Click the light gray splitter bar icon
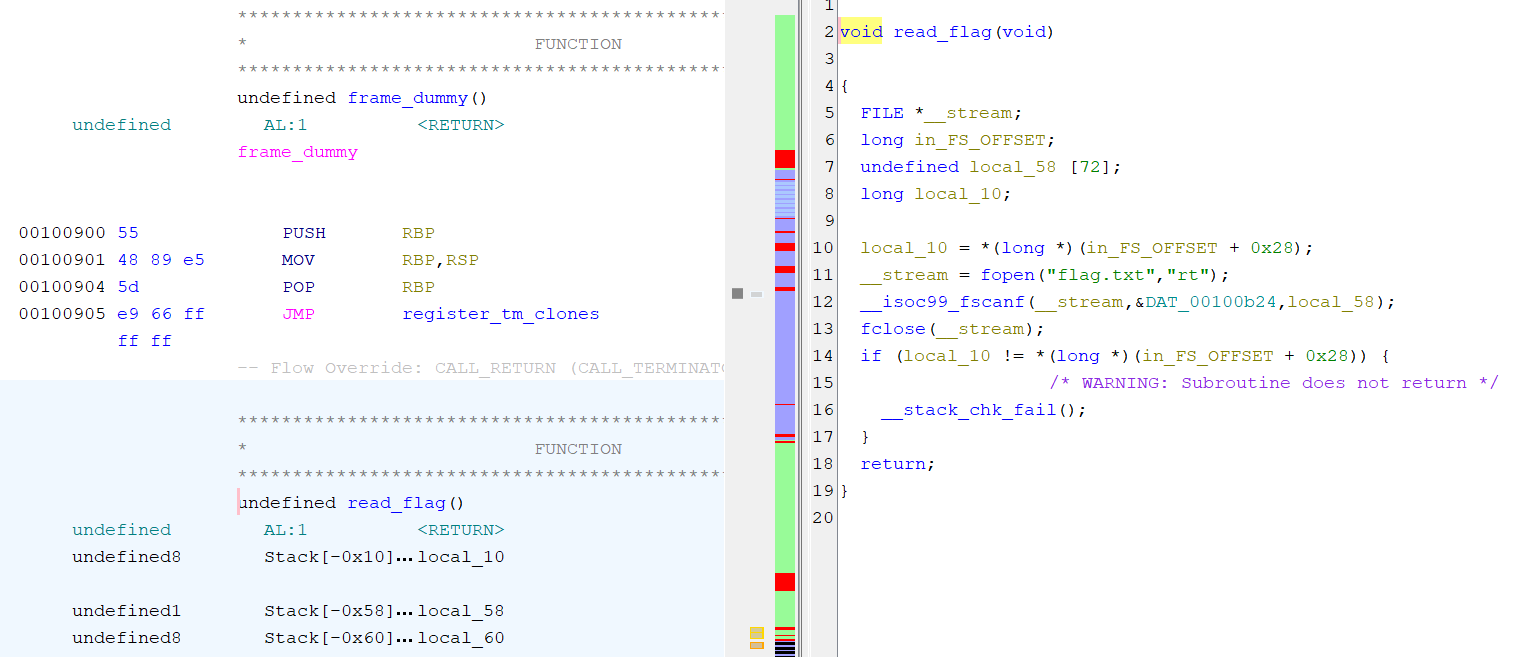This screenshot has width=1529, height=657. [757, 294]
